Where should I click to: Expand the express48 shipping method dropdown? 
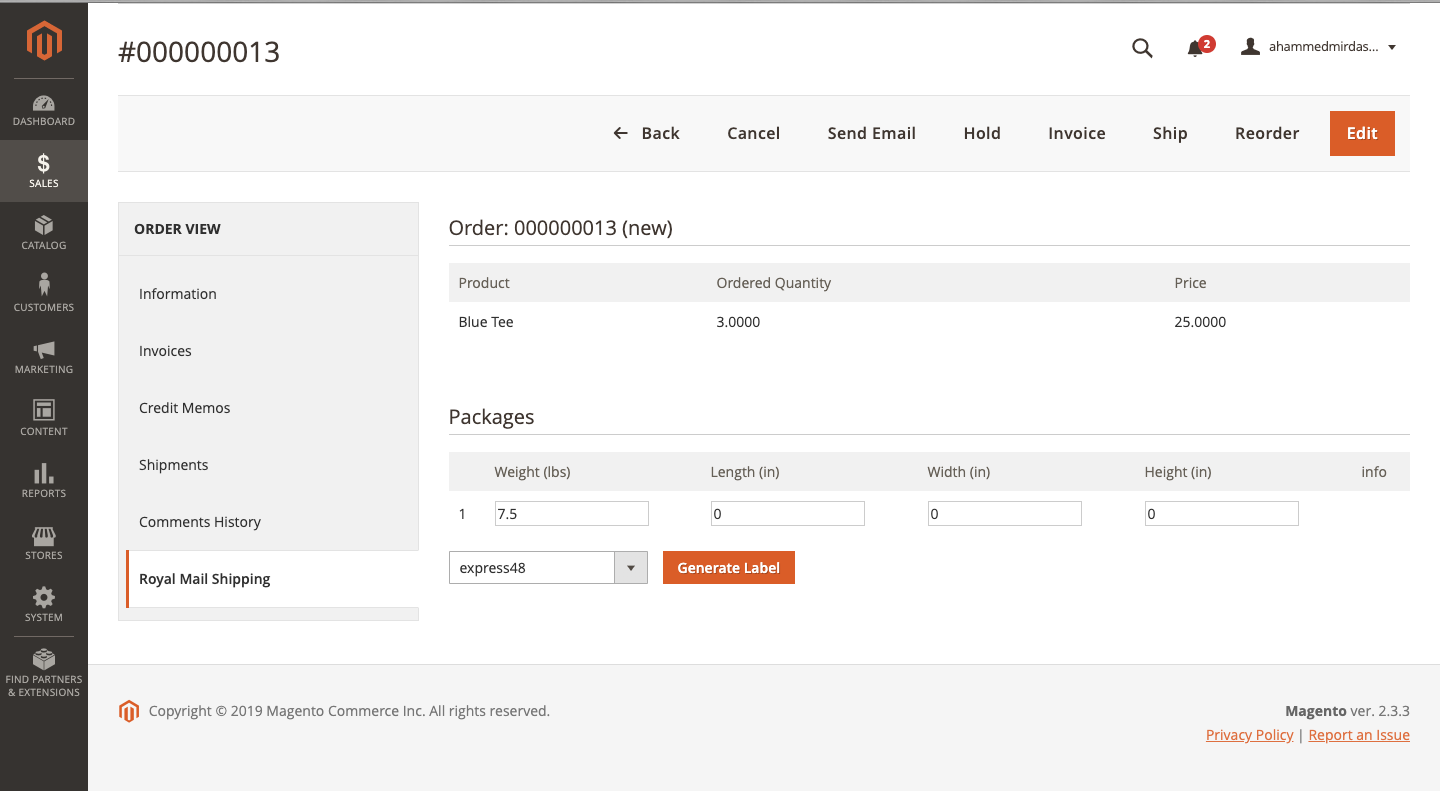coord(631,567)
